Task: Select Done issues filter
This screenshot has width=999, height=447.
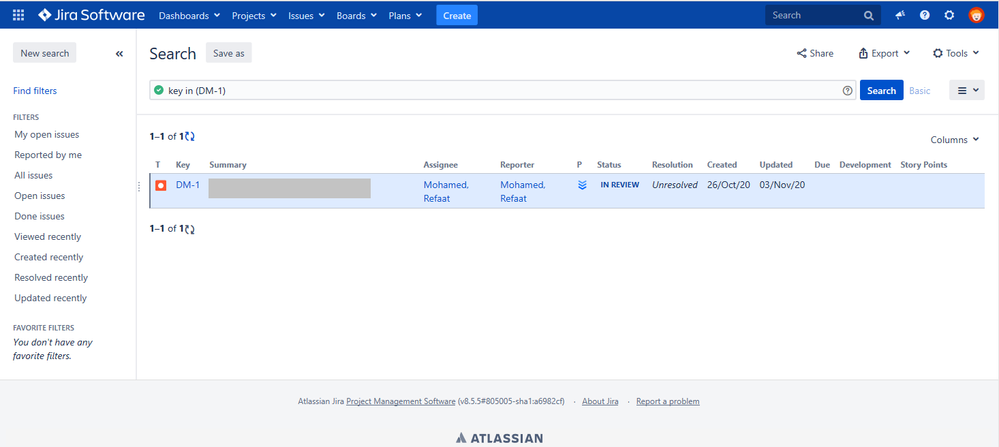Action: click(x=40, y=216)
